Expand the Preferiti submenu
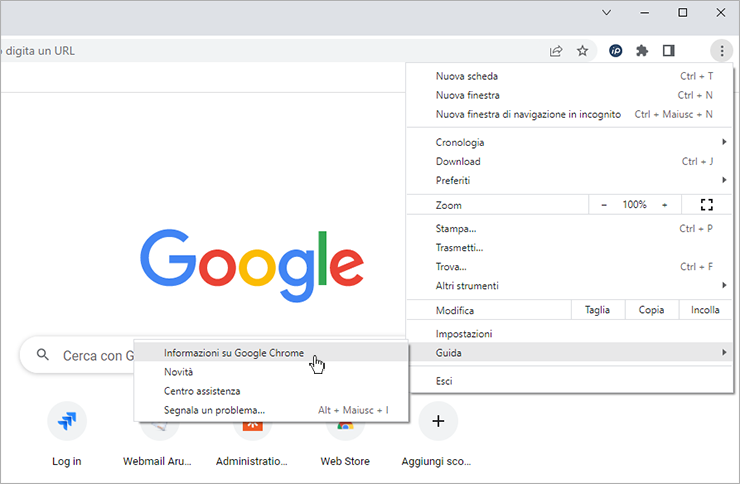 pyautogui.click(x=569, y=180)
